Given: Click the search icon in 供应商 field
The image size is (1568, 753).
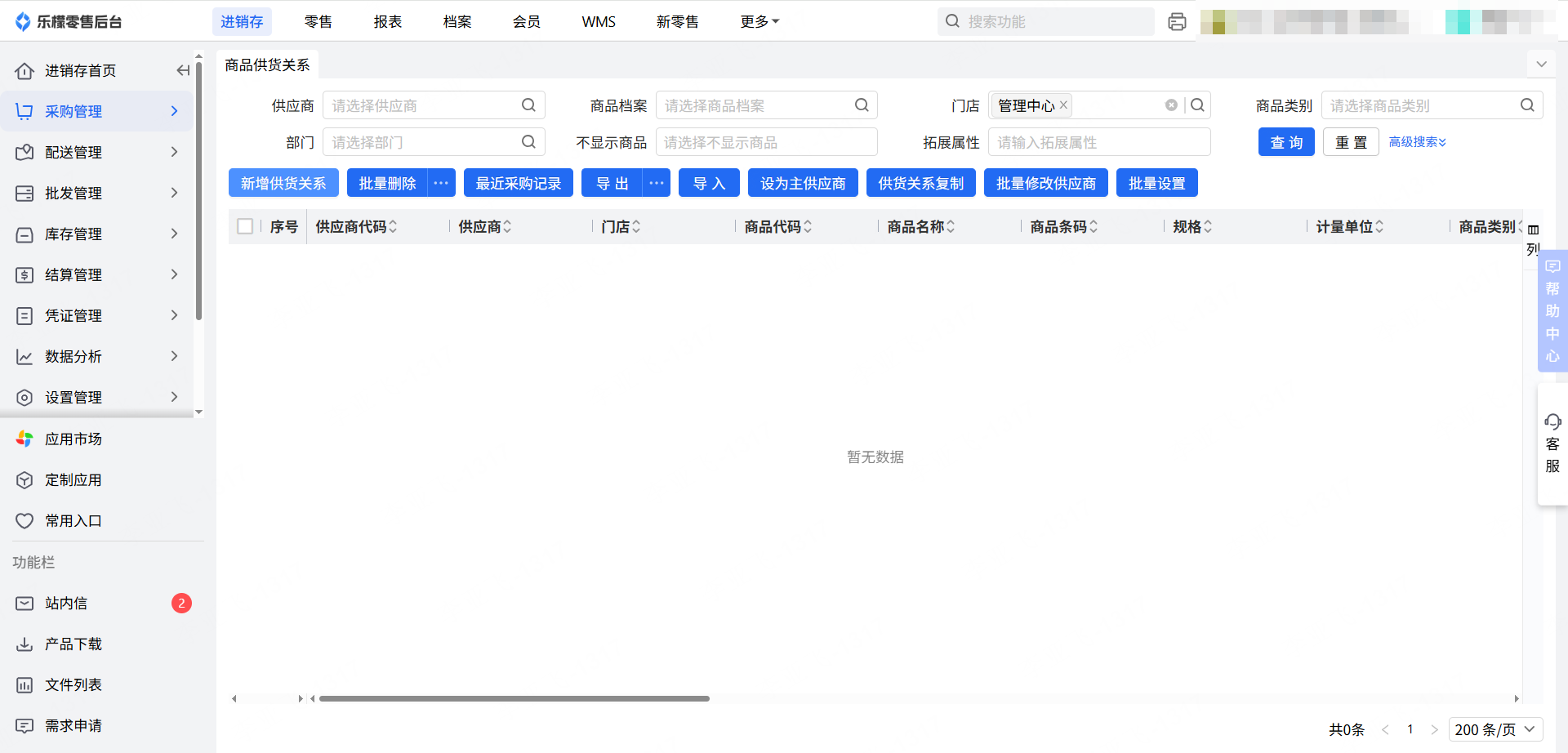Looking at the screenshot, I should (528, 105).
